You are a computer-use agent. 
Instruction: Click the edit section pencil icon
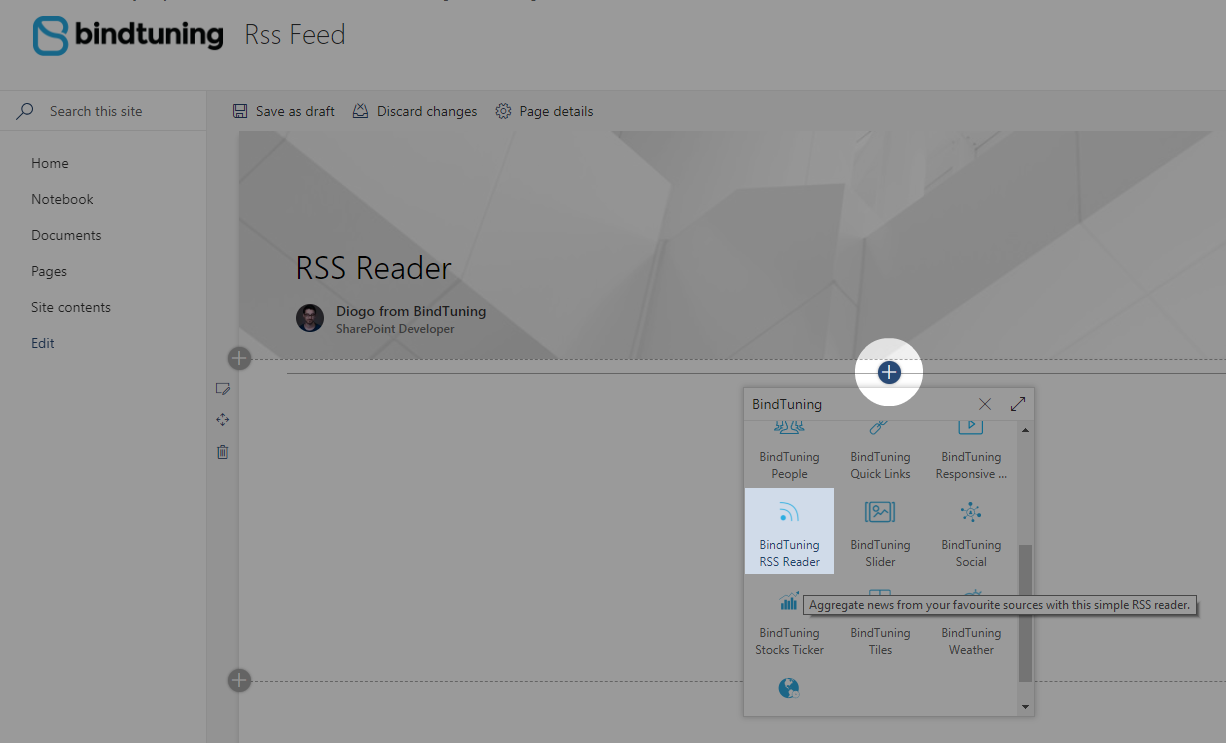coord(223,388)
